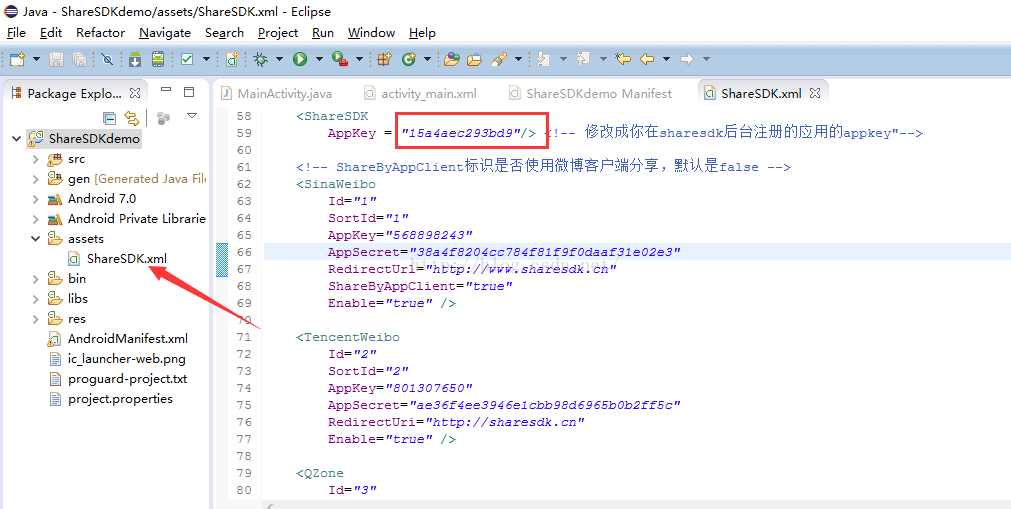
Task: Open the Lint check dropdown arrow
Action: pyautogui.click(x=206, y=59)
